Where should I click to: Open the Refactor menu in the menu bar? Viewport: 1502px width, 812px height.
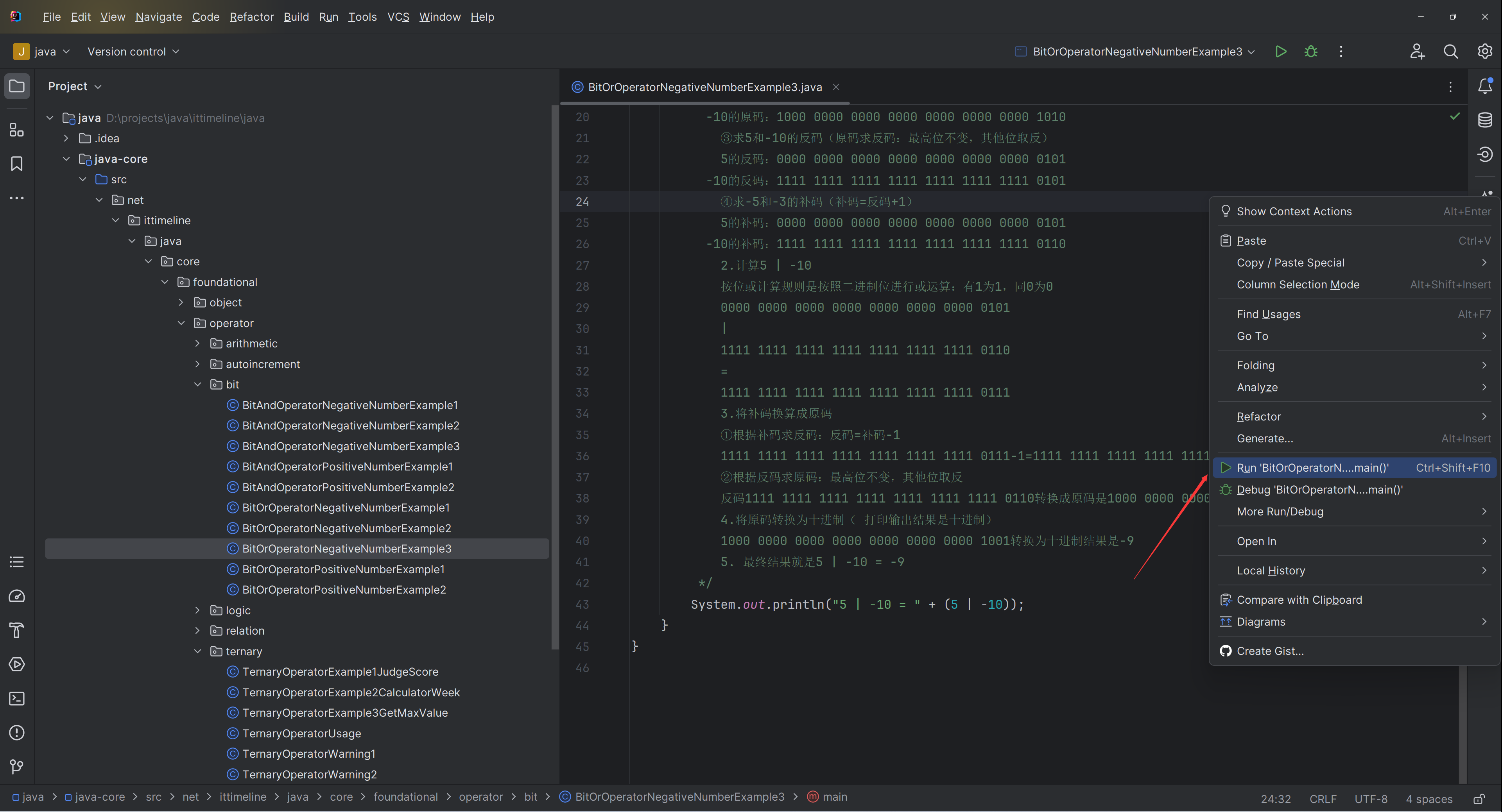click(x=251, y=17)
